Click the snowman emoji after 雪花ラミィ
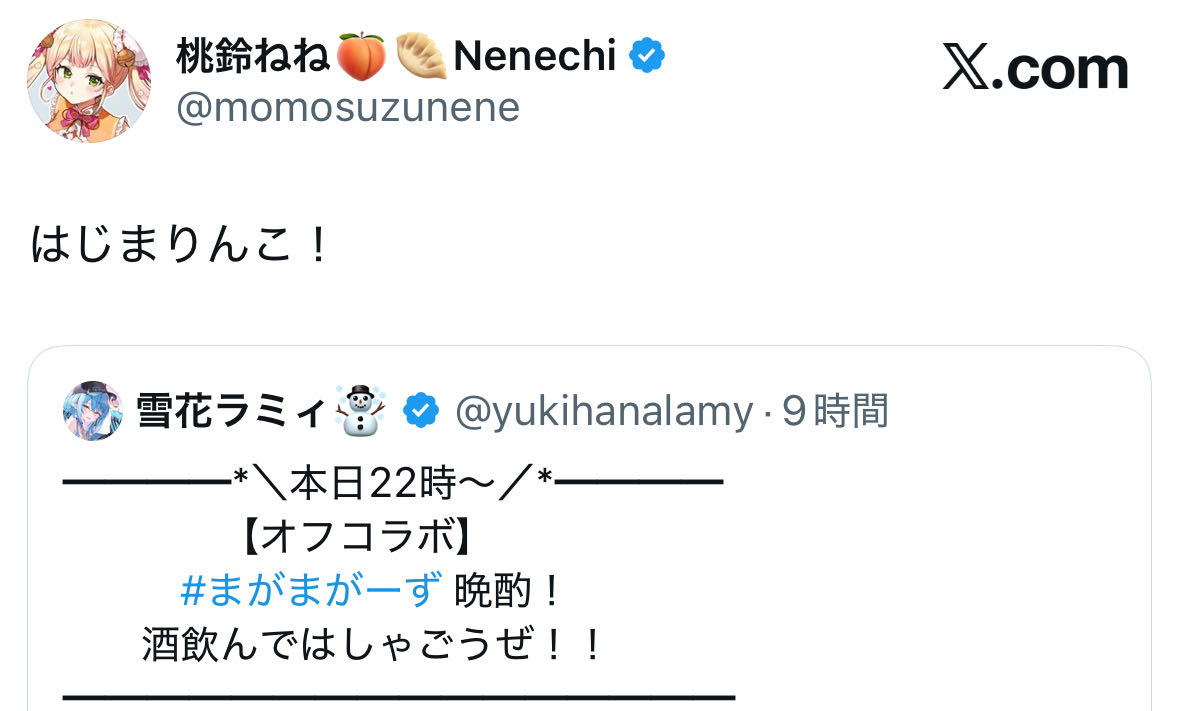The height and width of the screenshot is (711, 1179). pos(361,411)
